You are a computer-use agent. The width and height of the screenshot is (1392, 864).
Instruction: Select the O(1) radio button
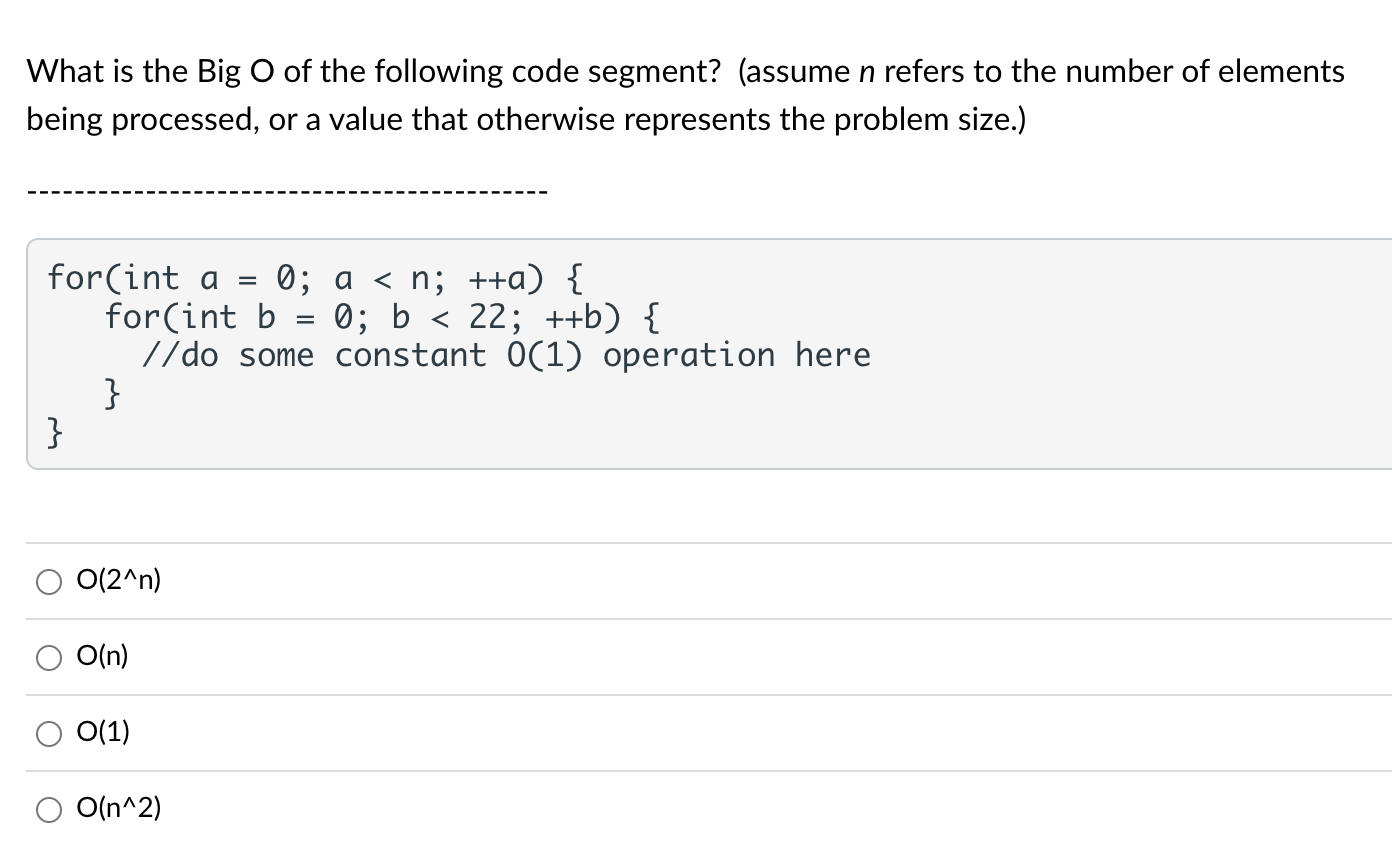(x=48, y=732)
